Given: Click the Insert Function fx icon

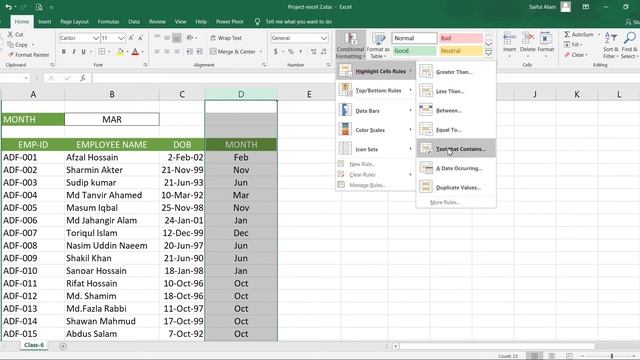Looking at the screenshot, I should click(x=83, y=78).
